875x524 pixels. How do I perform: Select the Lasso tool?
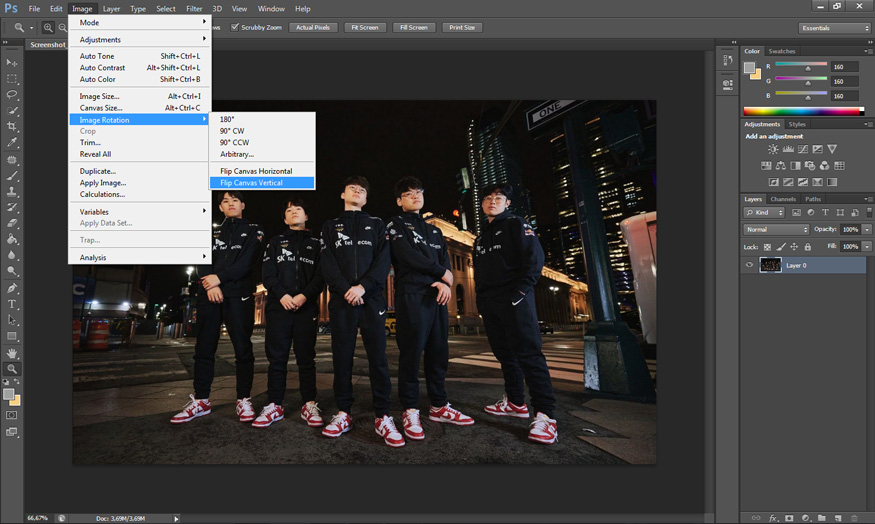pos(12,94)
